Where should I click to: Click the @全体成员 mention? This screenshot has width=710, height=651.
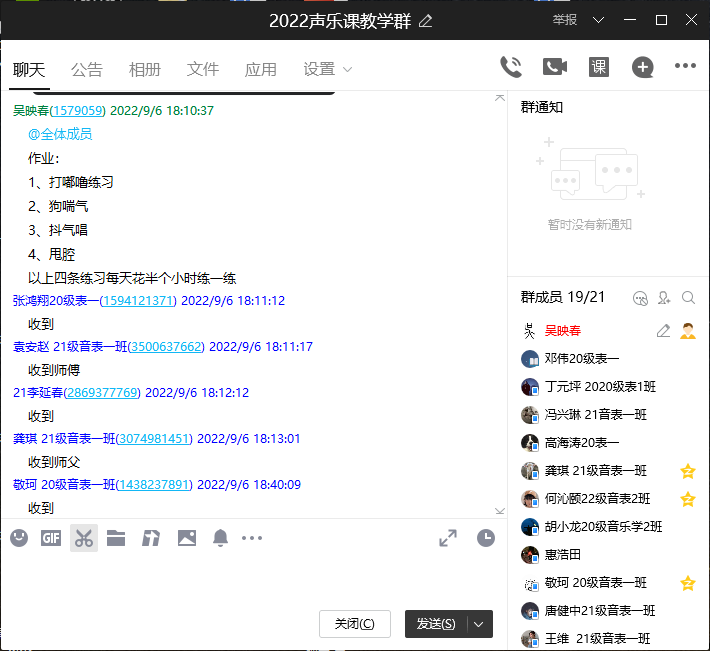click(x=60, y=134)
